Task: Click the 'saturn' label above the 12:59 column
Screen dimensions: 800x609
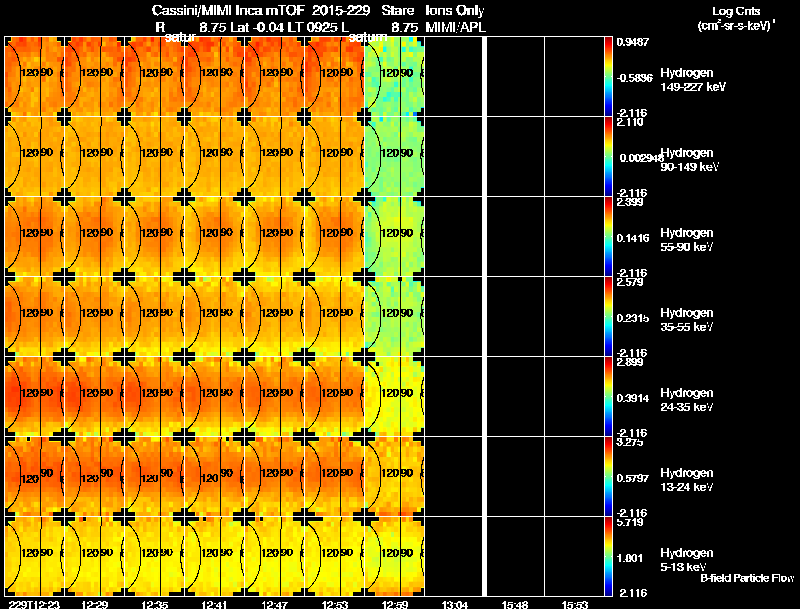Action: (x=368, y=37)
